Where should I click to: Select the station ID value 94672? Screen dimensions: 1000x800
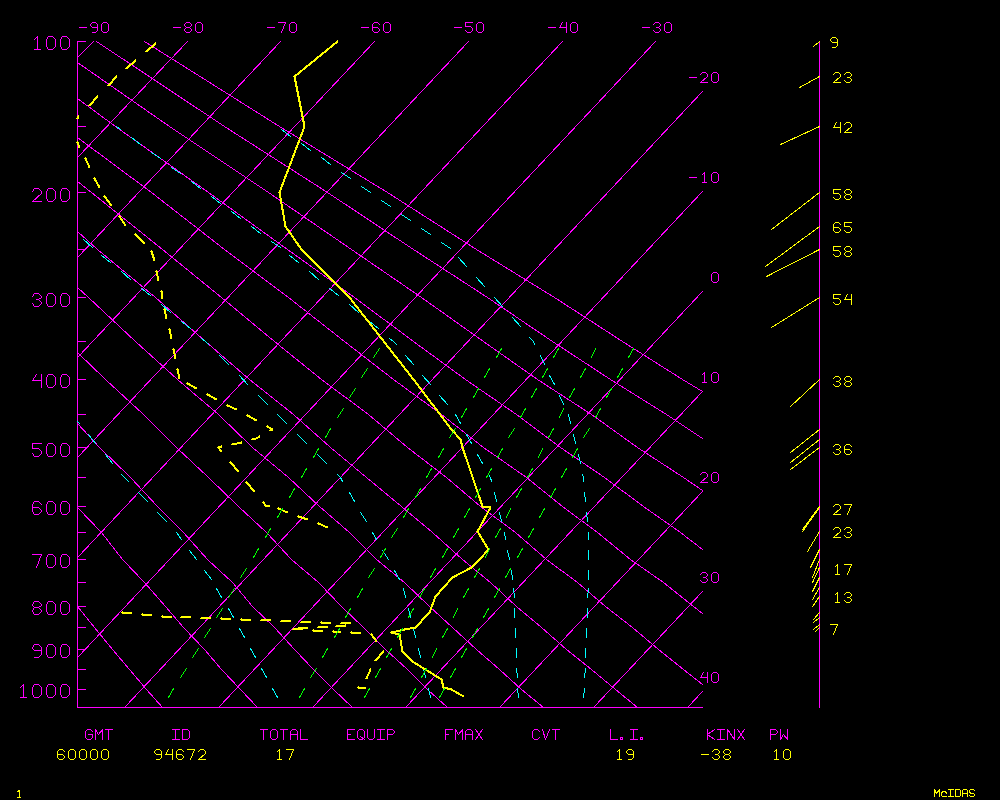tap(180, 755)
